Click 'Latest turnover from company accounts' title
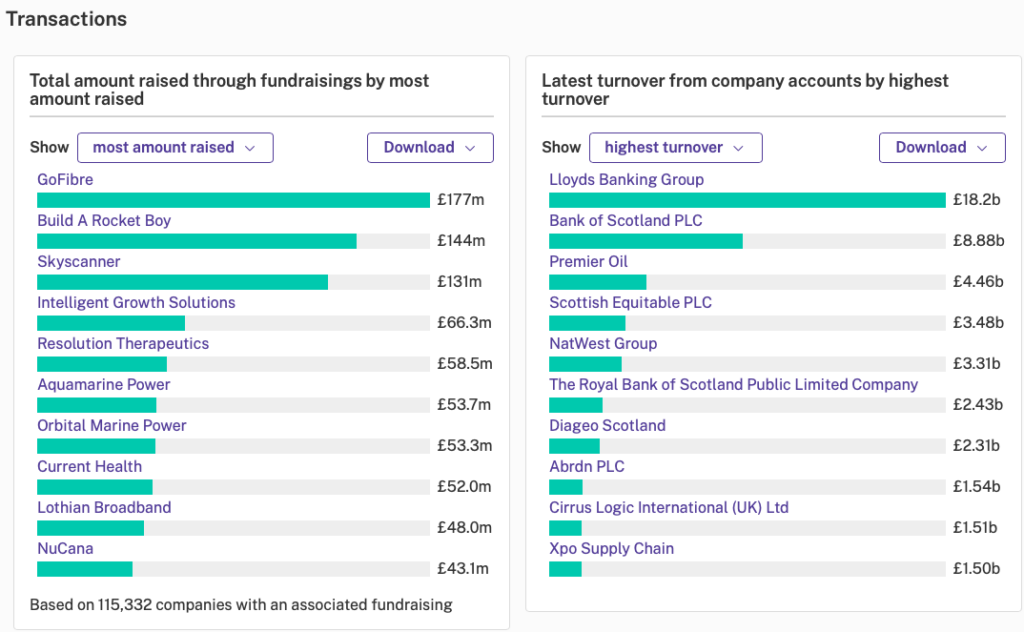Image resolution: width=1024 pixels, height=632 pixels. 744,90
